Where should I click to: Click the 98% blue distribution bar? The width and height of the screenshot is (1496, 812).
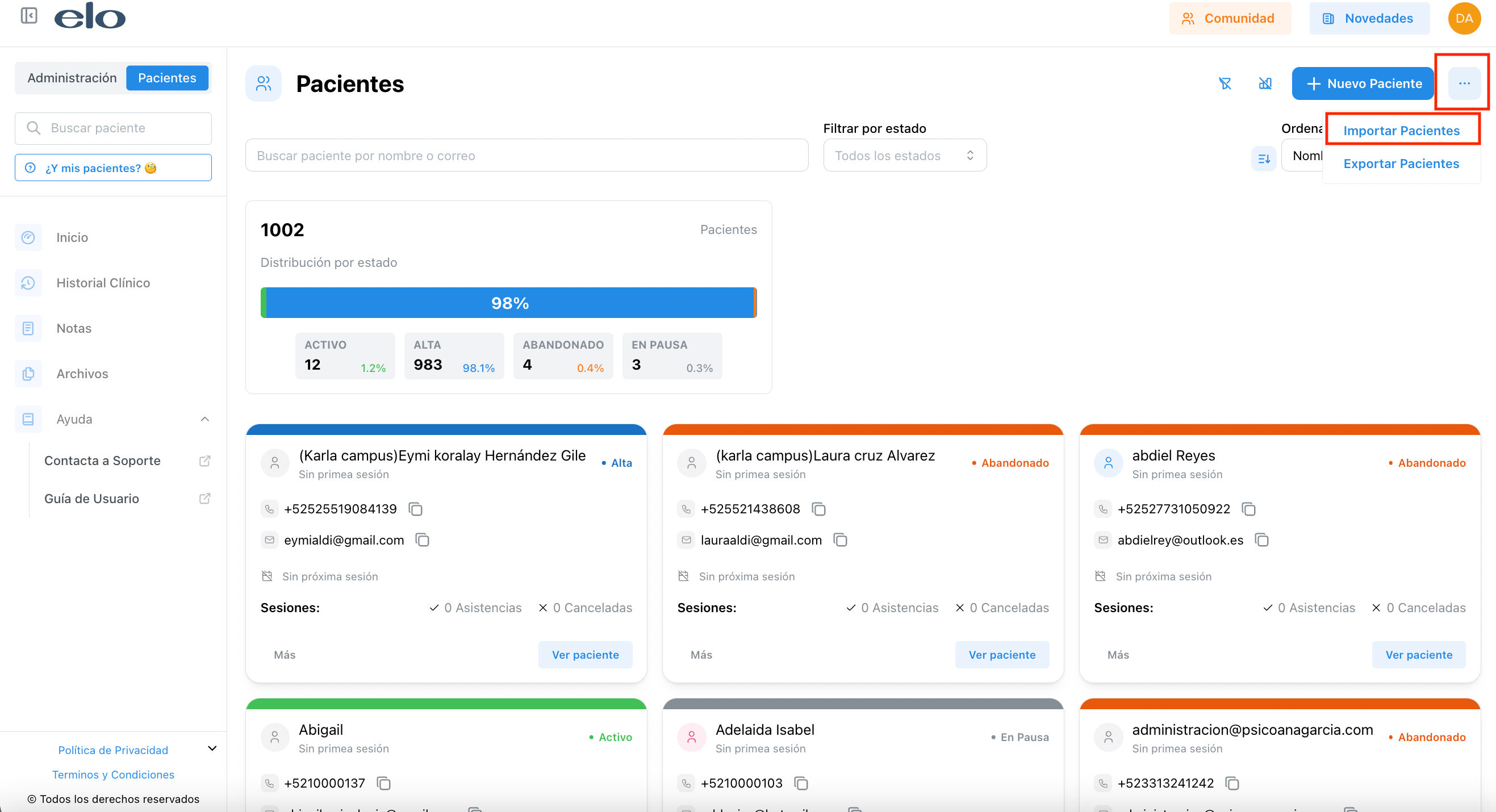point(510,303)
